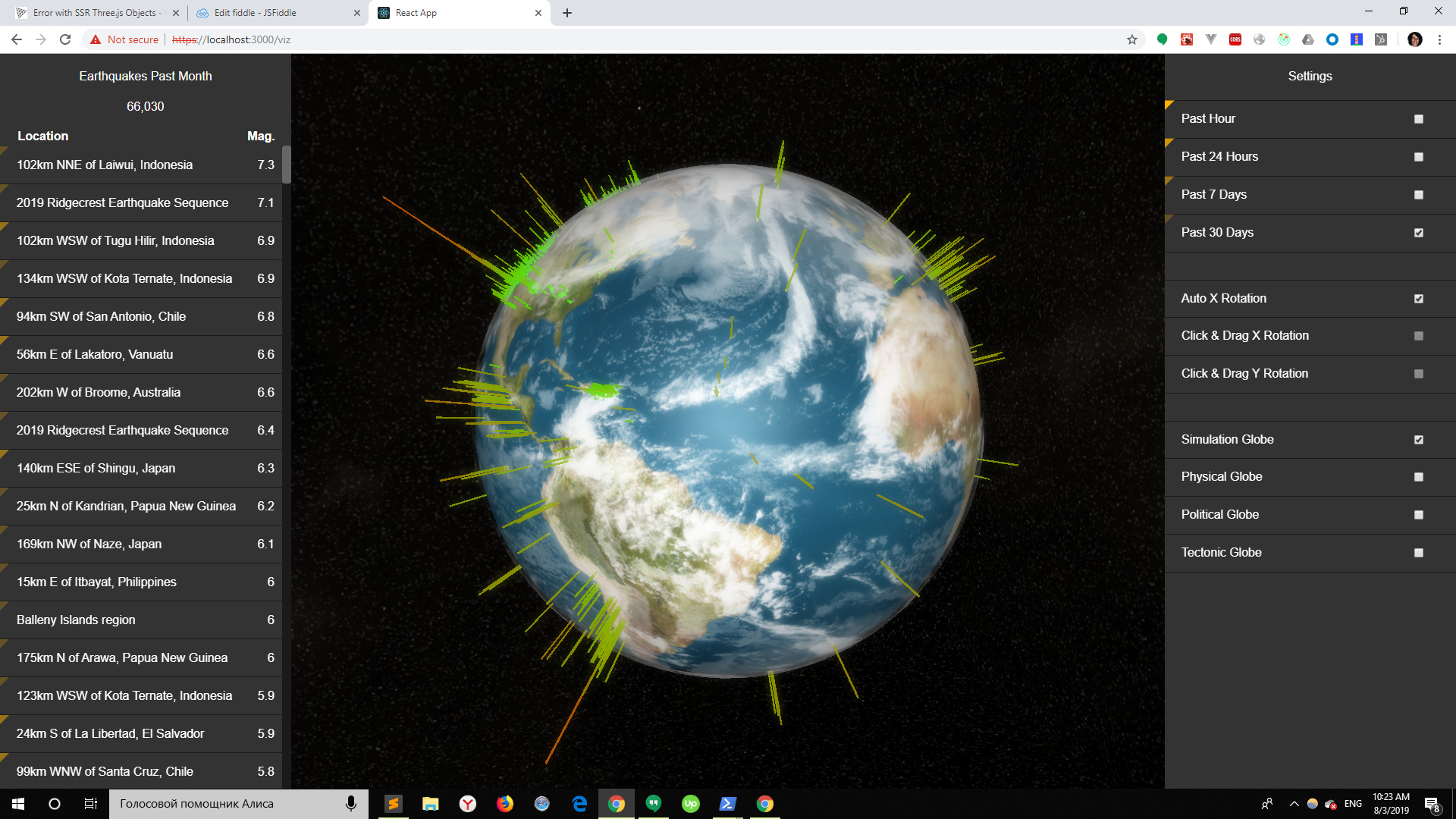The height and width of the screenshot is (819, 1456).
Task: Click the microphone icon in the search box
Action: [x=351, y=804]
